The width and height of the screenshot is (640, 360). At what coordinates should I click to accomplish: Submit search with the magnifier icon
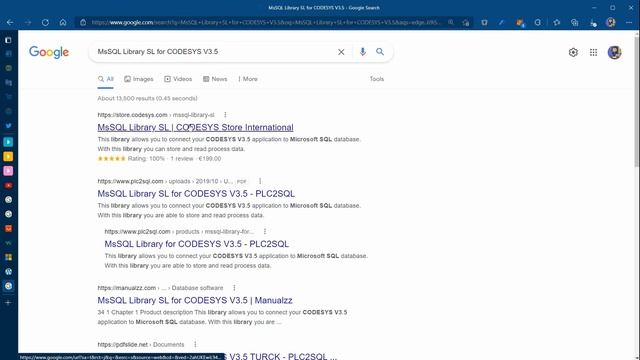click(380, 52)
